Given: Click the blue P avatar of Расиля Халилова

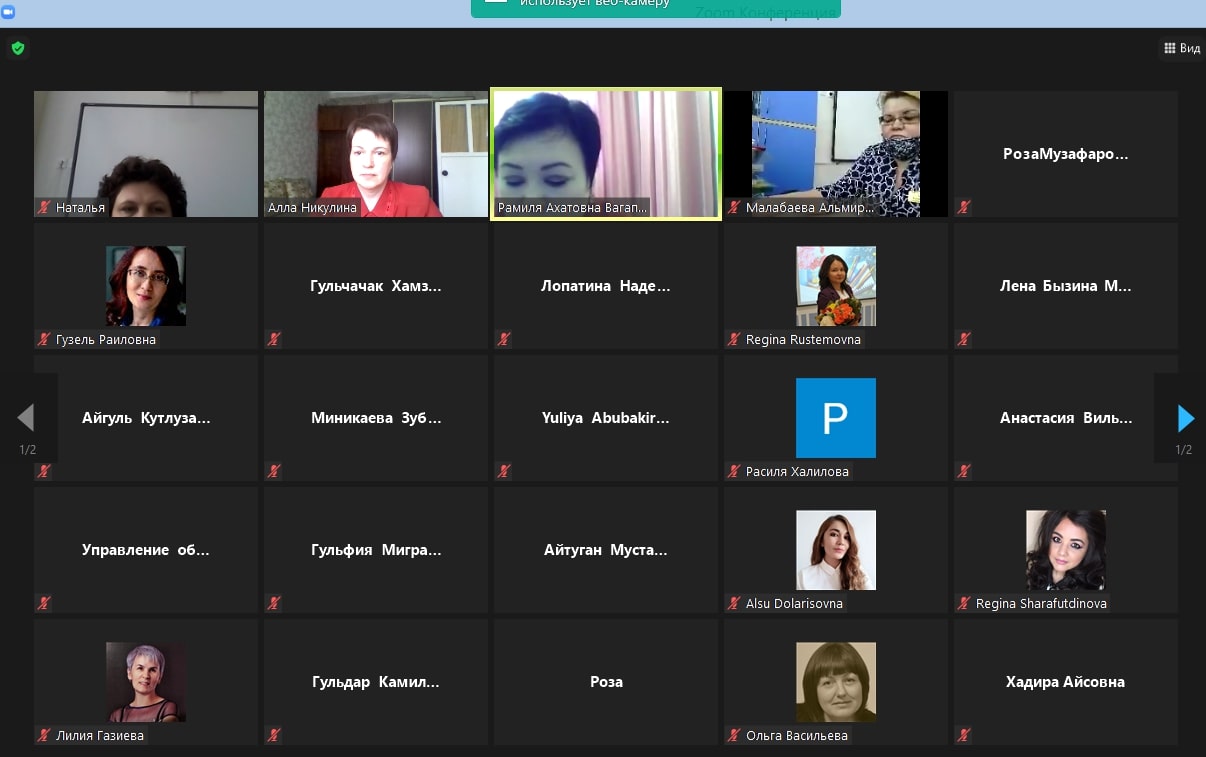Looking at the screenshot, I should click(835, 418).
